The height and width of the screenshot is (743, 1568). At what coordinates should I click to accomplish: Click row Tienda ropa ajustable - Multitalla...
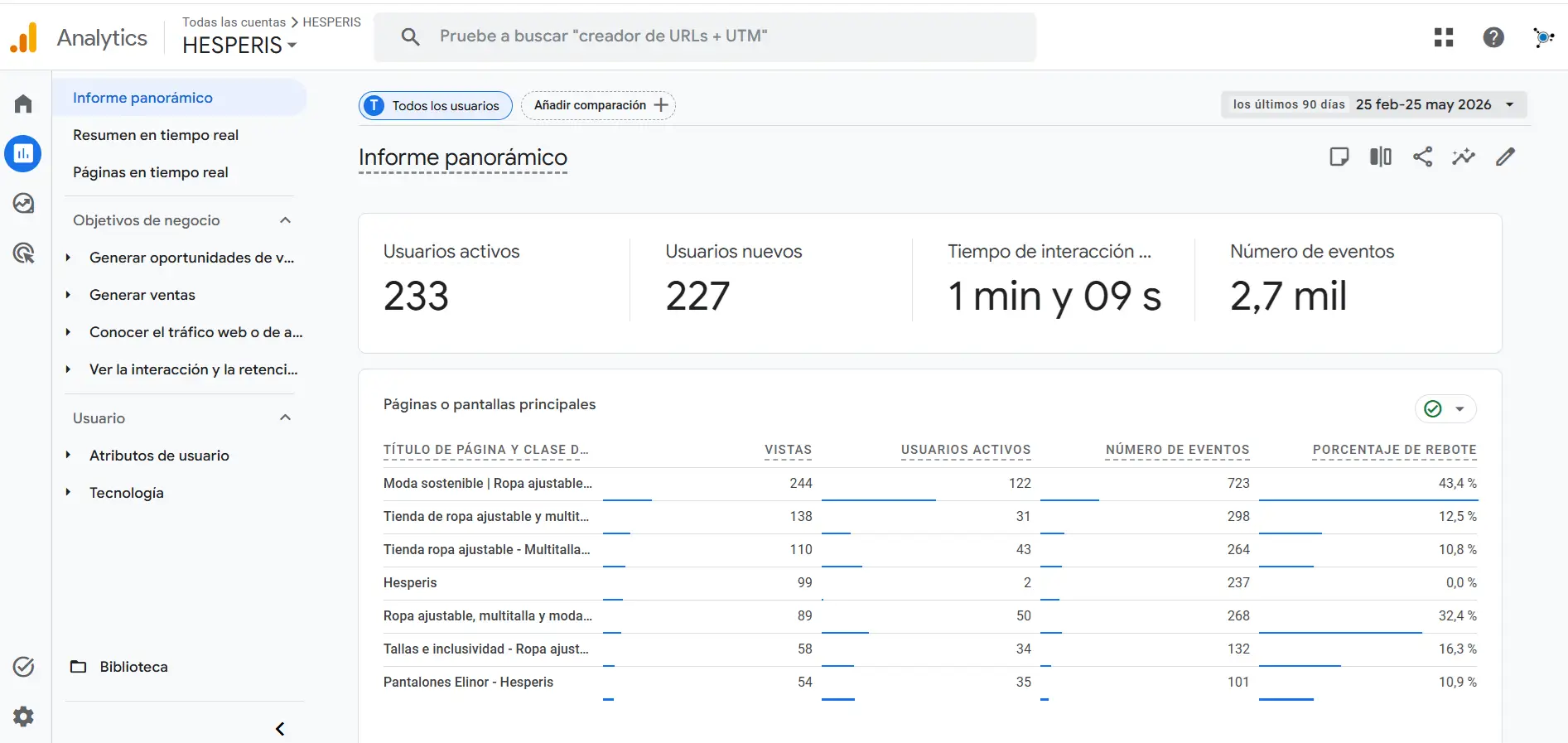[x=930, y=550]
